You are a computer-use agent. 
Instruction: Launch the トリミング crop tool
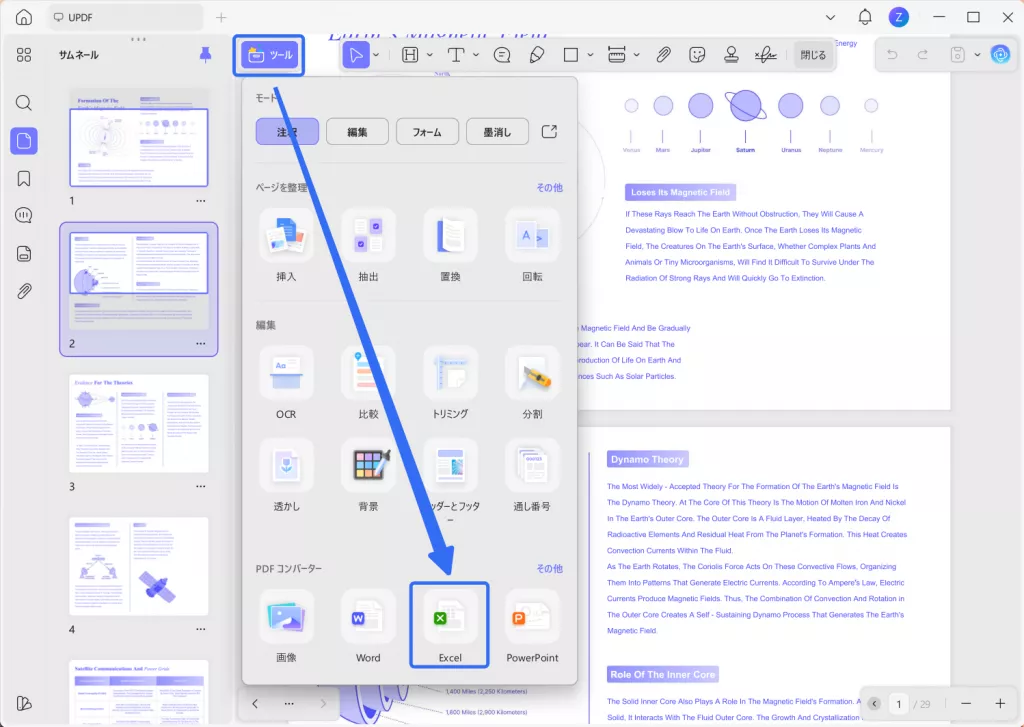point(451,383)
